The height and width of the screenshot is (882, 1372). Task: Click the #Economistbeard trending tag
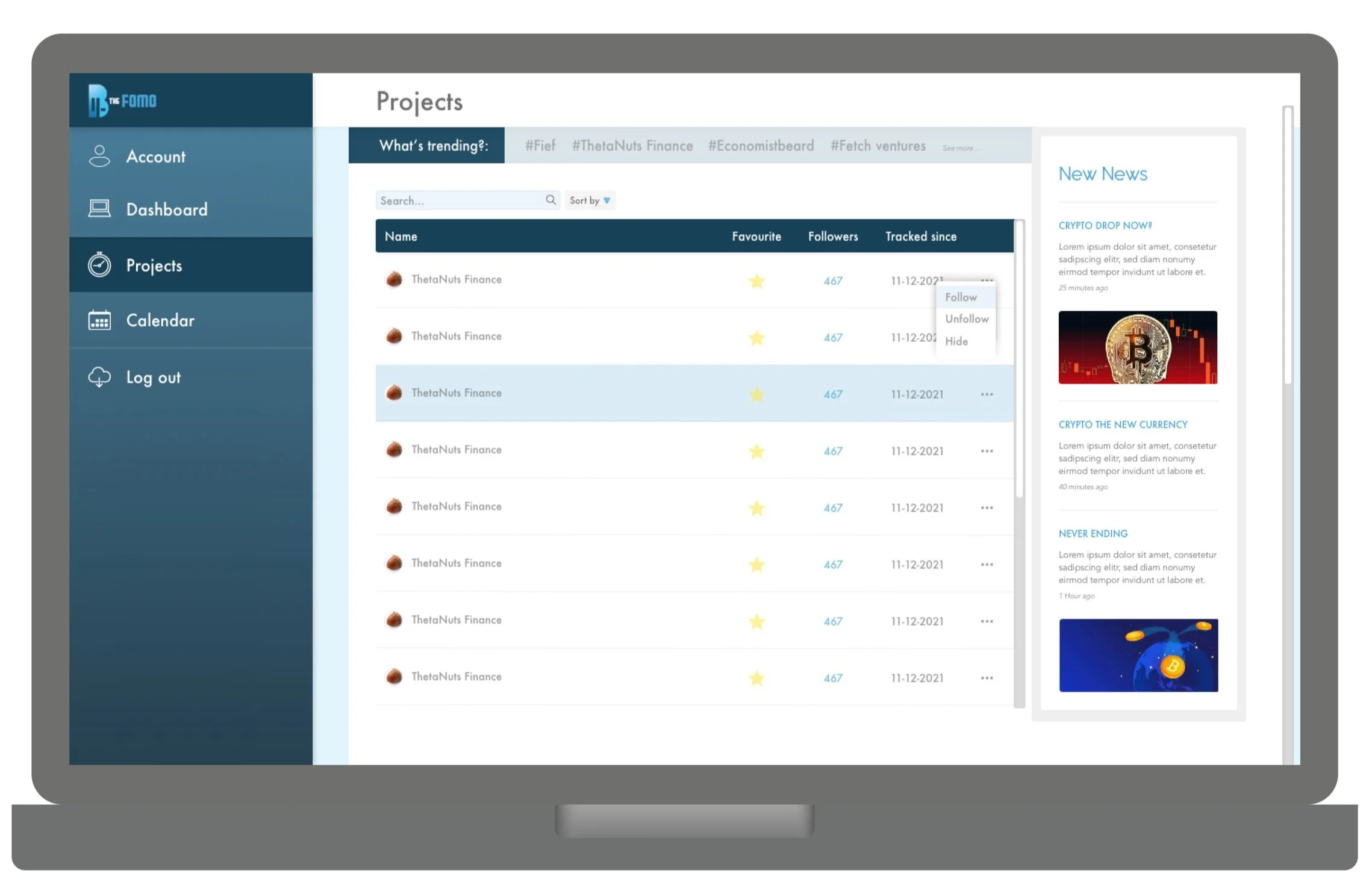point(761,146)
